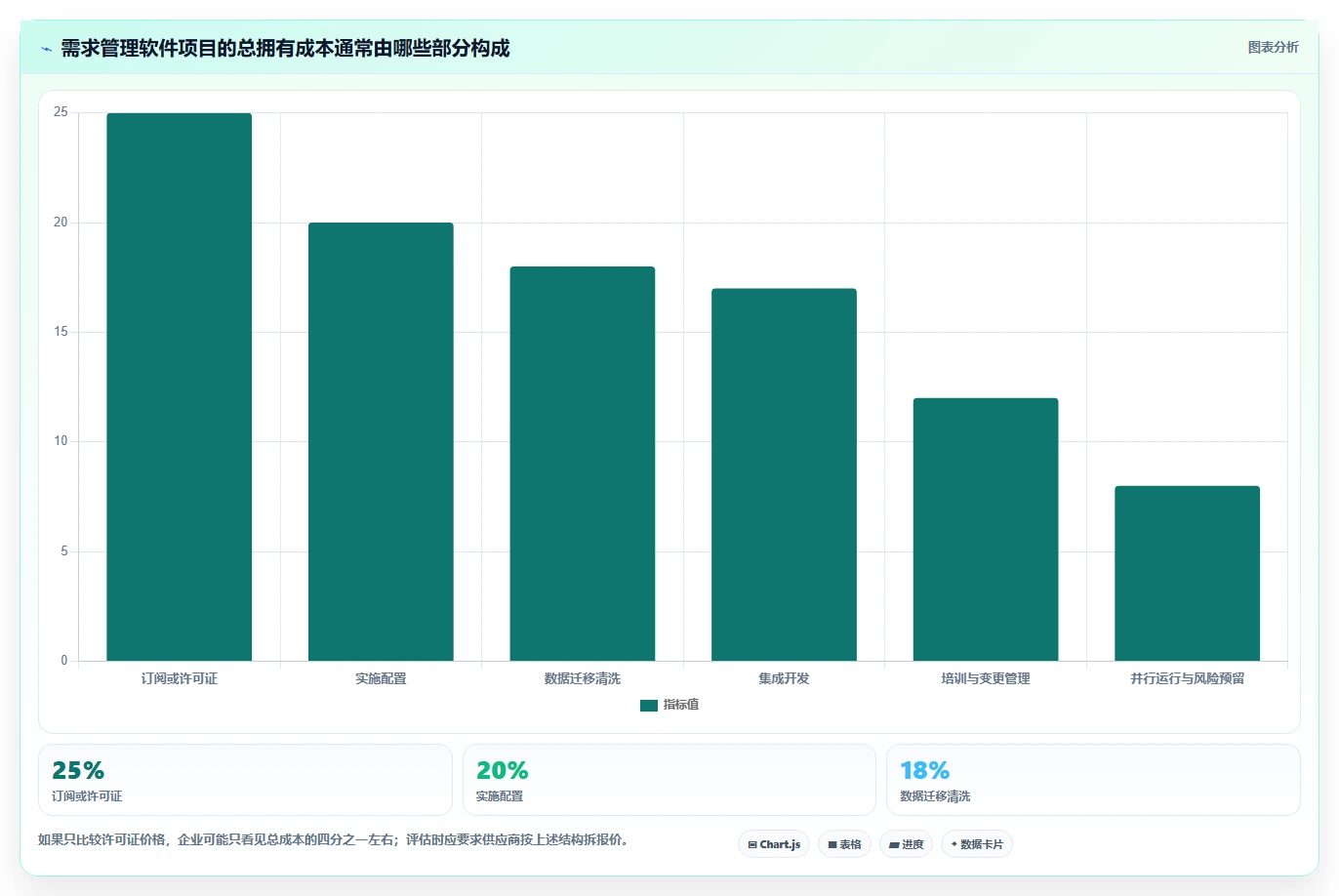Open the 25% 订阅或许可证 data card
The height and width of the screenshot is (896, 1339).
245,780
